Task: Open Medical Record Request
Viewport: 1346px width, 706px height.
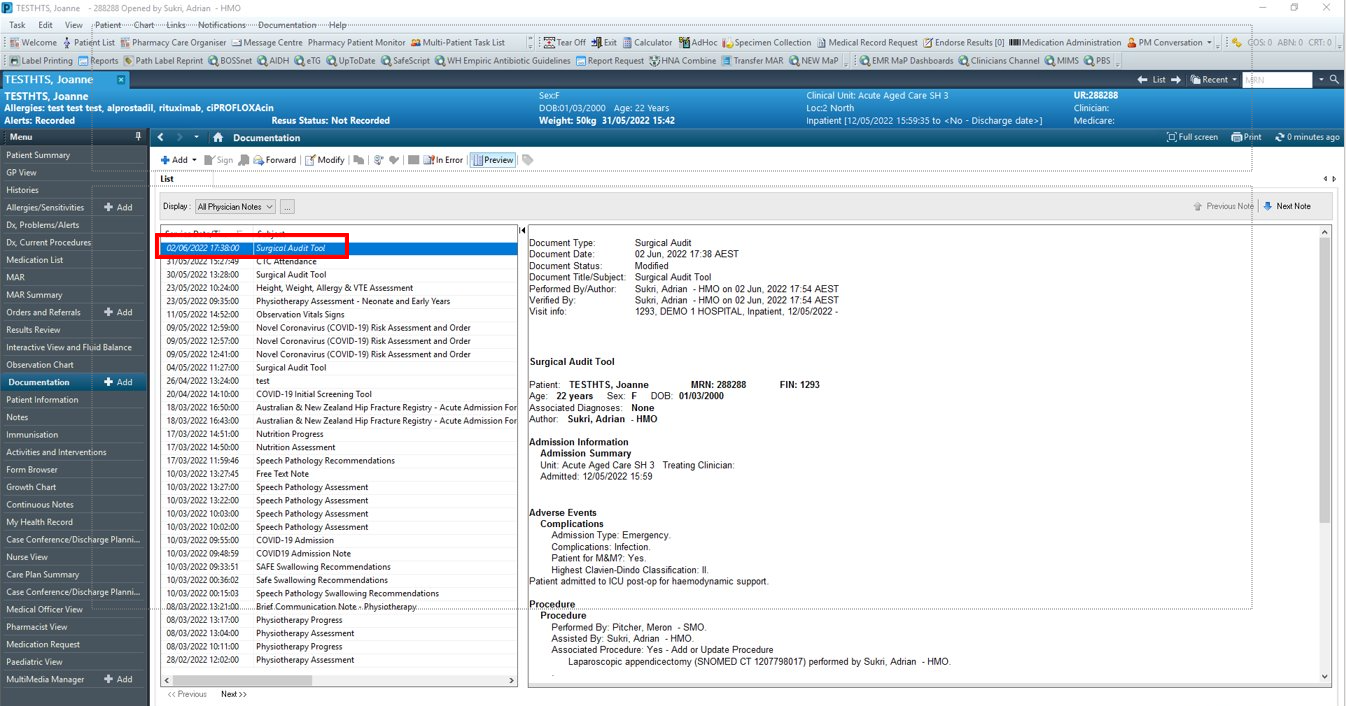Action: coord(866,43)
